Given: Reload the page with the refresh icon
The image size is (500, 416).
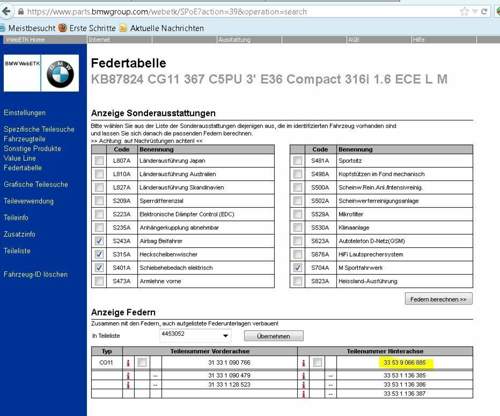Looking at the screenshot, I should click(x=484, y=12).
